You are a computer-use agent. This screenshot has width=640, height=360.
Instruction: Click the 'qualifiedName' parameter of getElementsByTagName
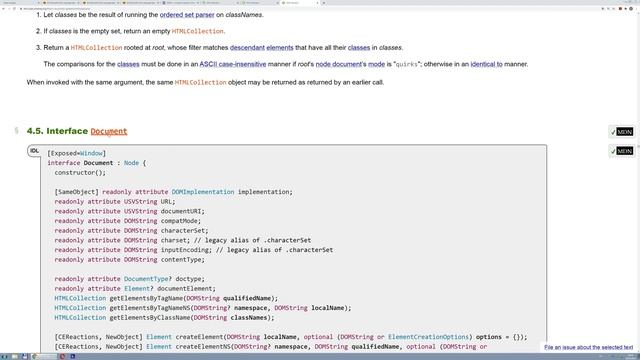[x=247, y=298]
